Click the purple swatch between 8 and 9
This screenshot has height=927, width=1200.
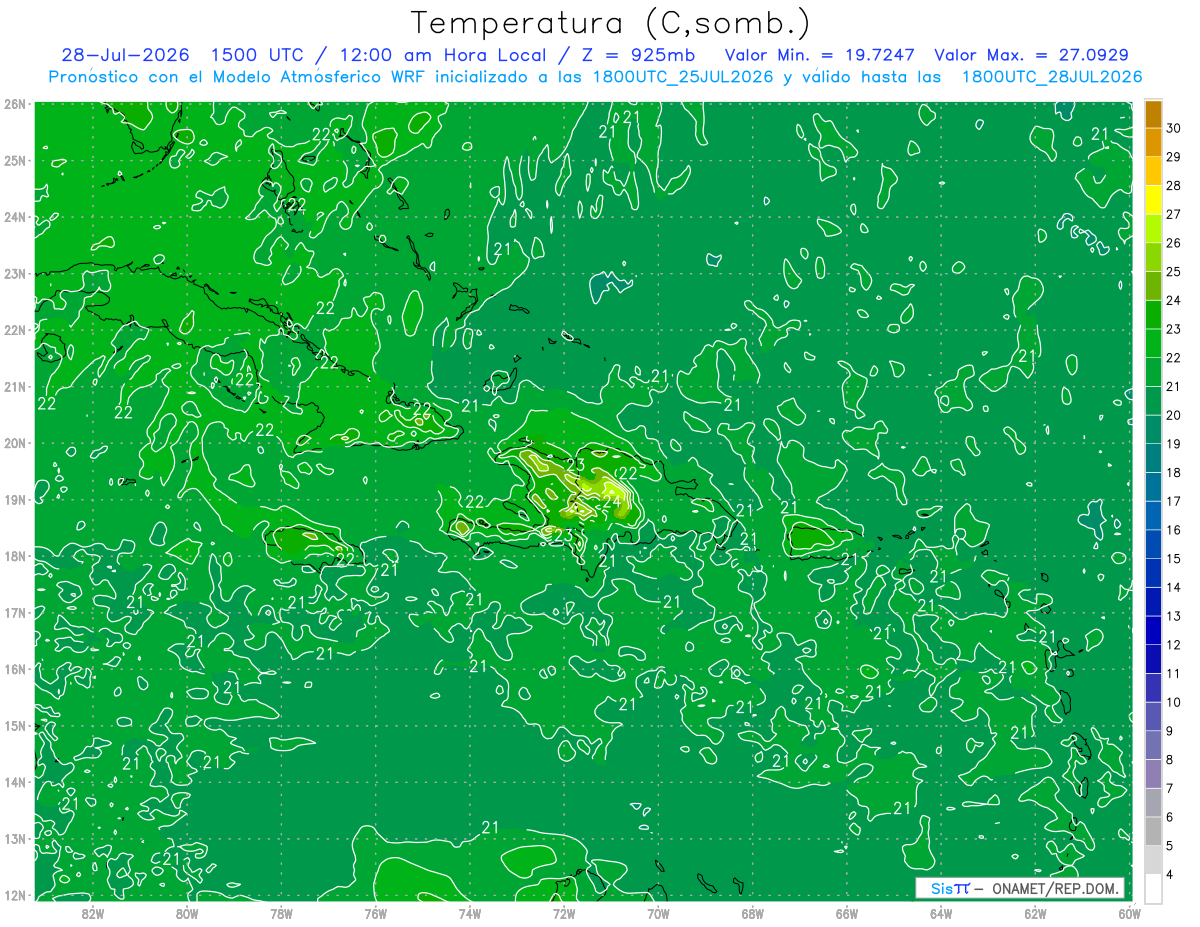coord(1153,745)
